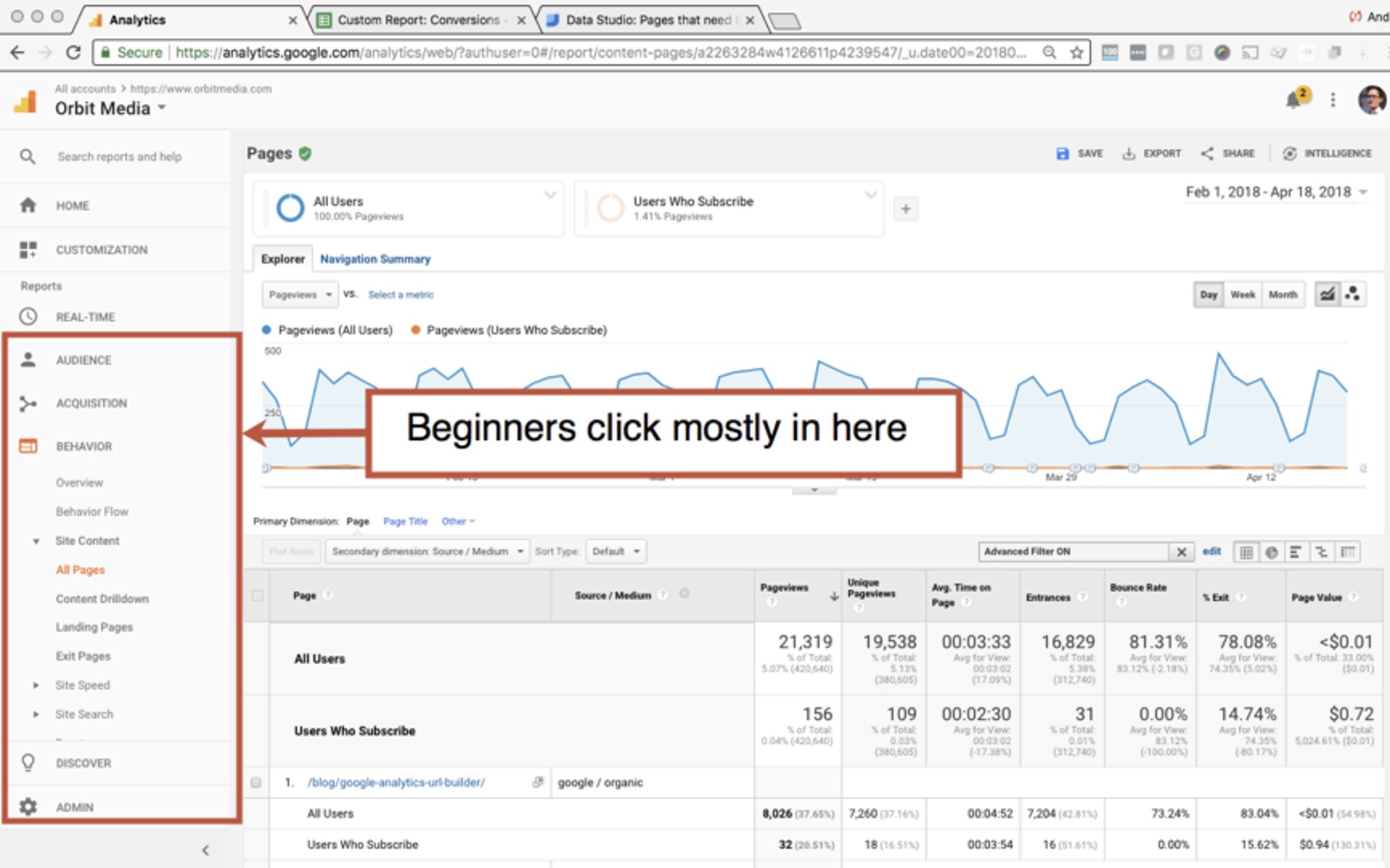Click the search magnifier in sidebar
Image resolution: width=1390 pixels, height=868 pixels.
(27, 157)
